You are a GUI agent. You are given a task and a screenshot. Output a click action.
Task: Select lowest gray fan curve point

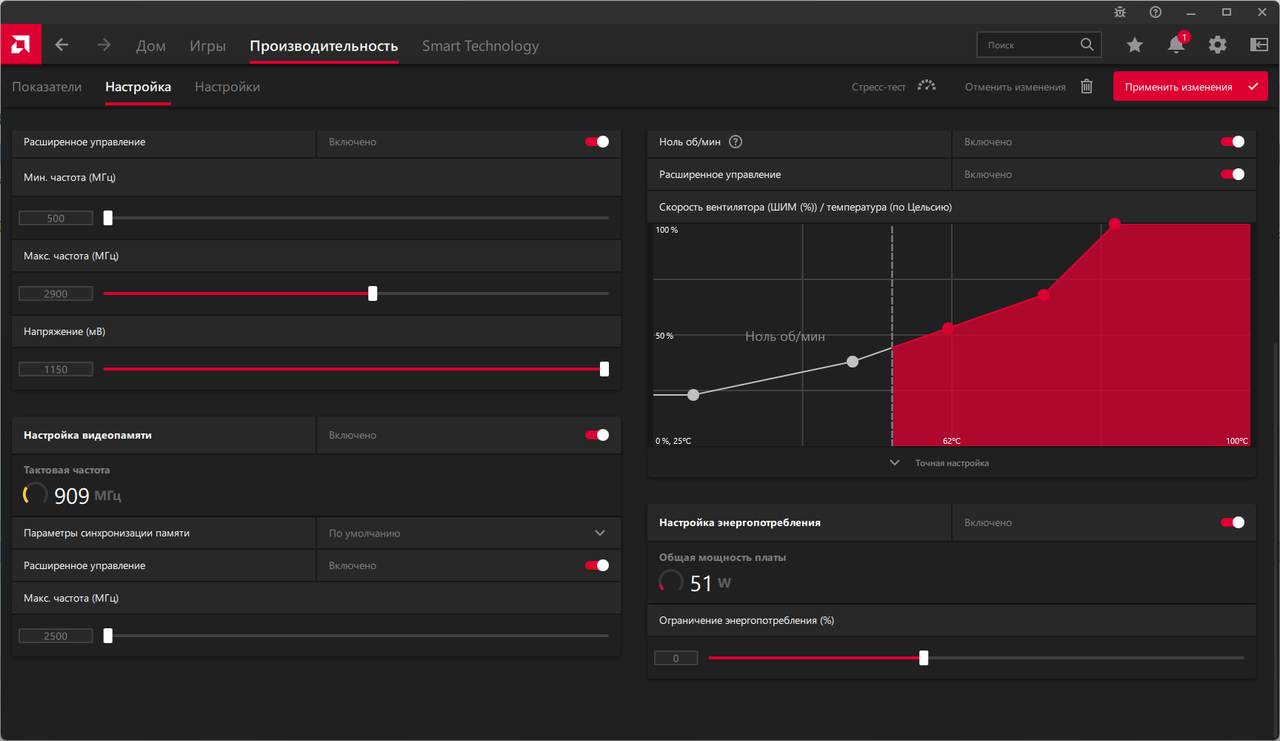pyautogui.click(x=694, y=395)
